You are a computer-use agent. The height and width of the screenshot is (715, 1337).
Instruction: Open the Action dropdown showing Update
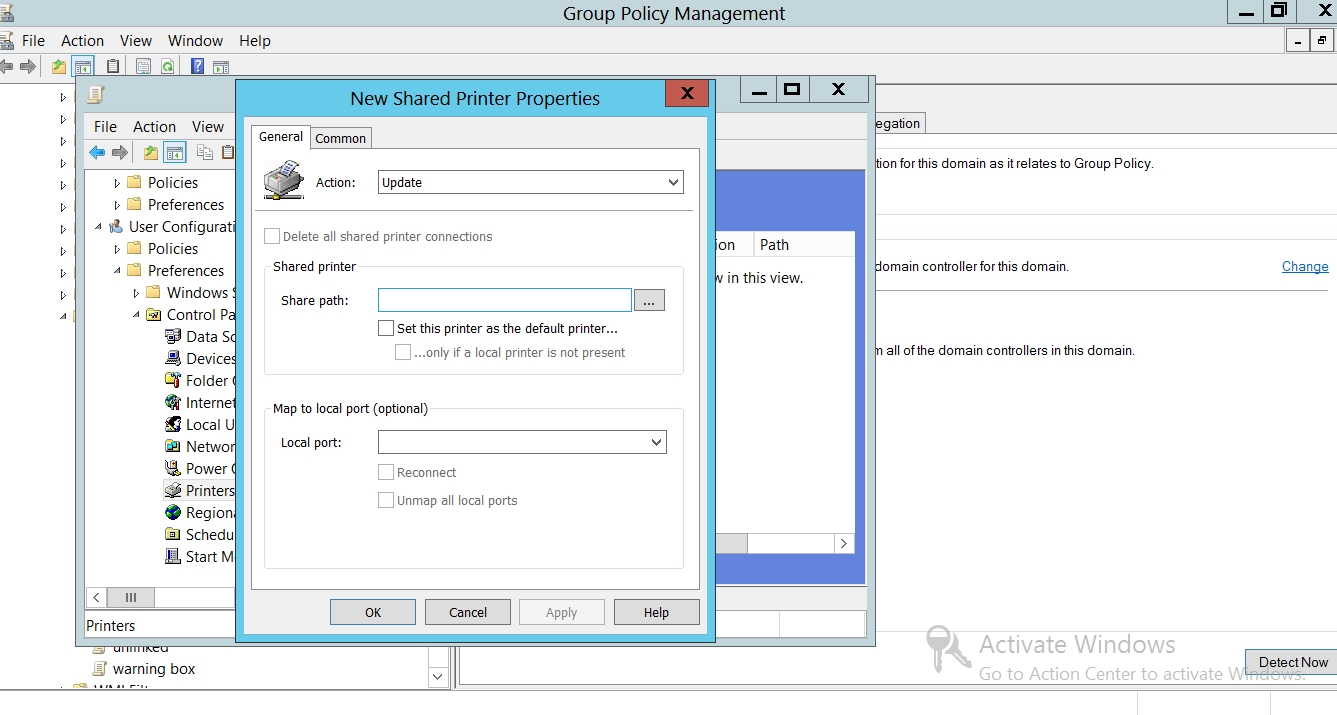531,182
